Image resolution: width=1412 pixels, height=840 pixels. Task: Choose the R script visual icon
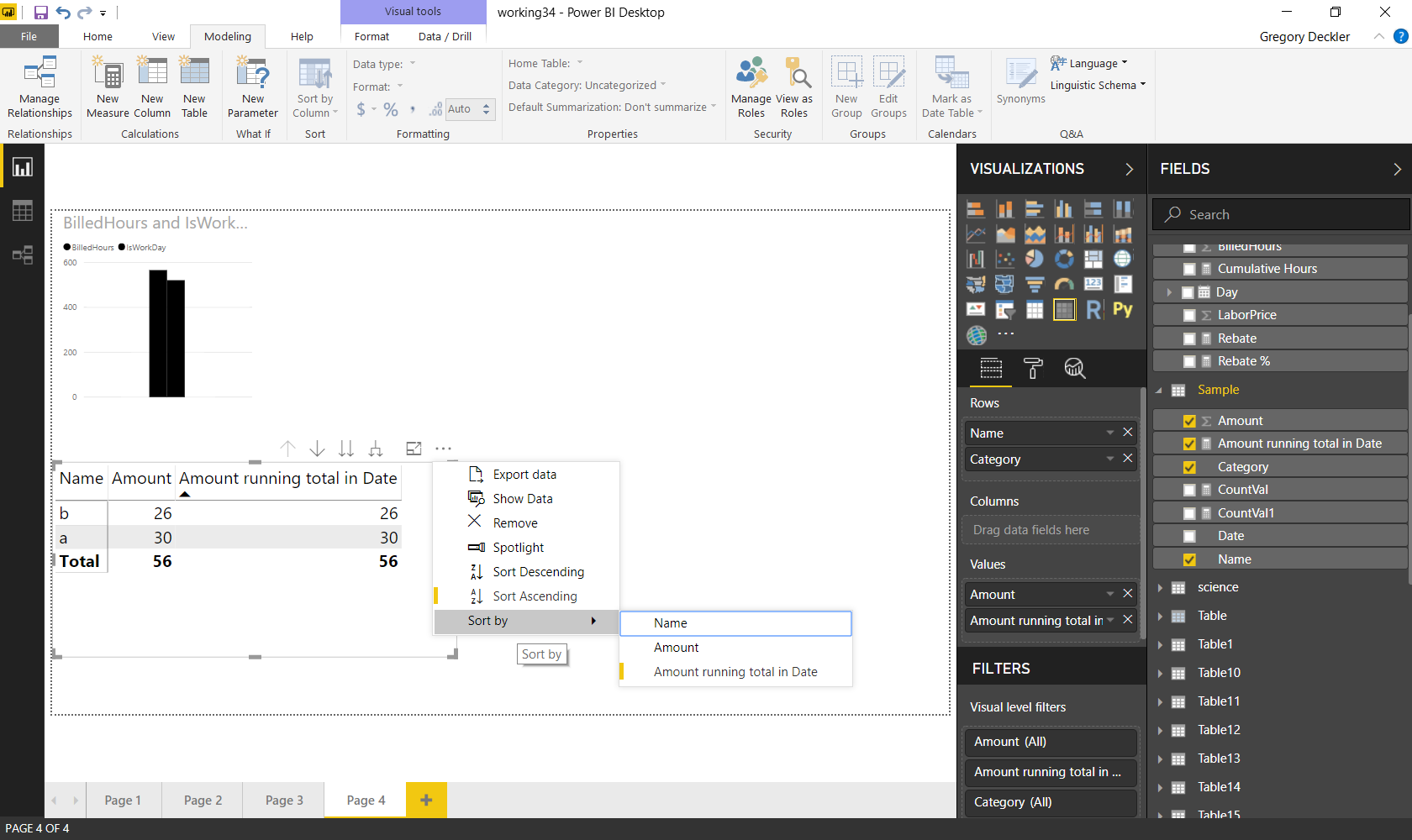tap(1093, 310)
